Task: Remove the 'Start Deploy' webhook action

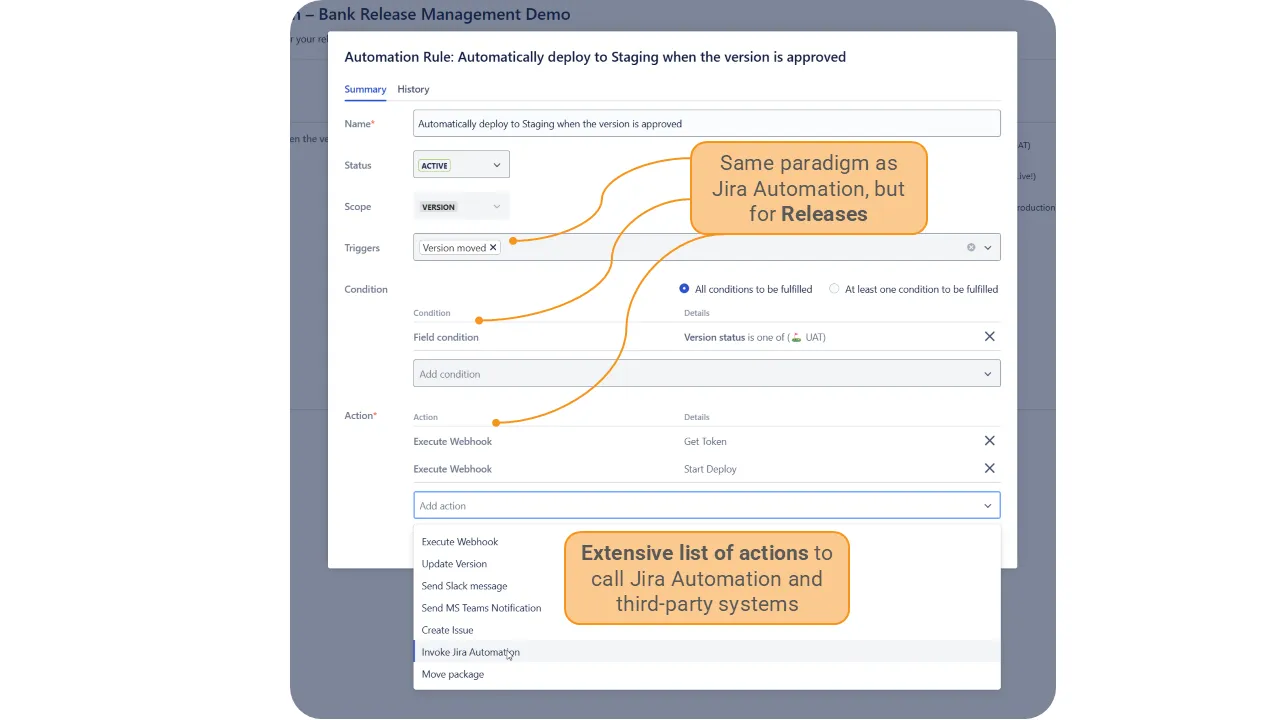Action: coord(989,468)
